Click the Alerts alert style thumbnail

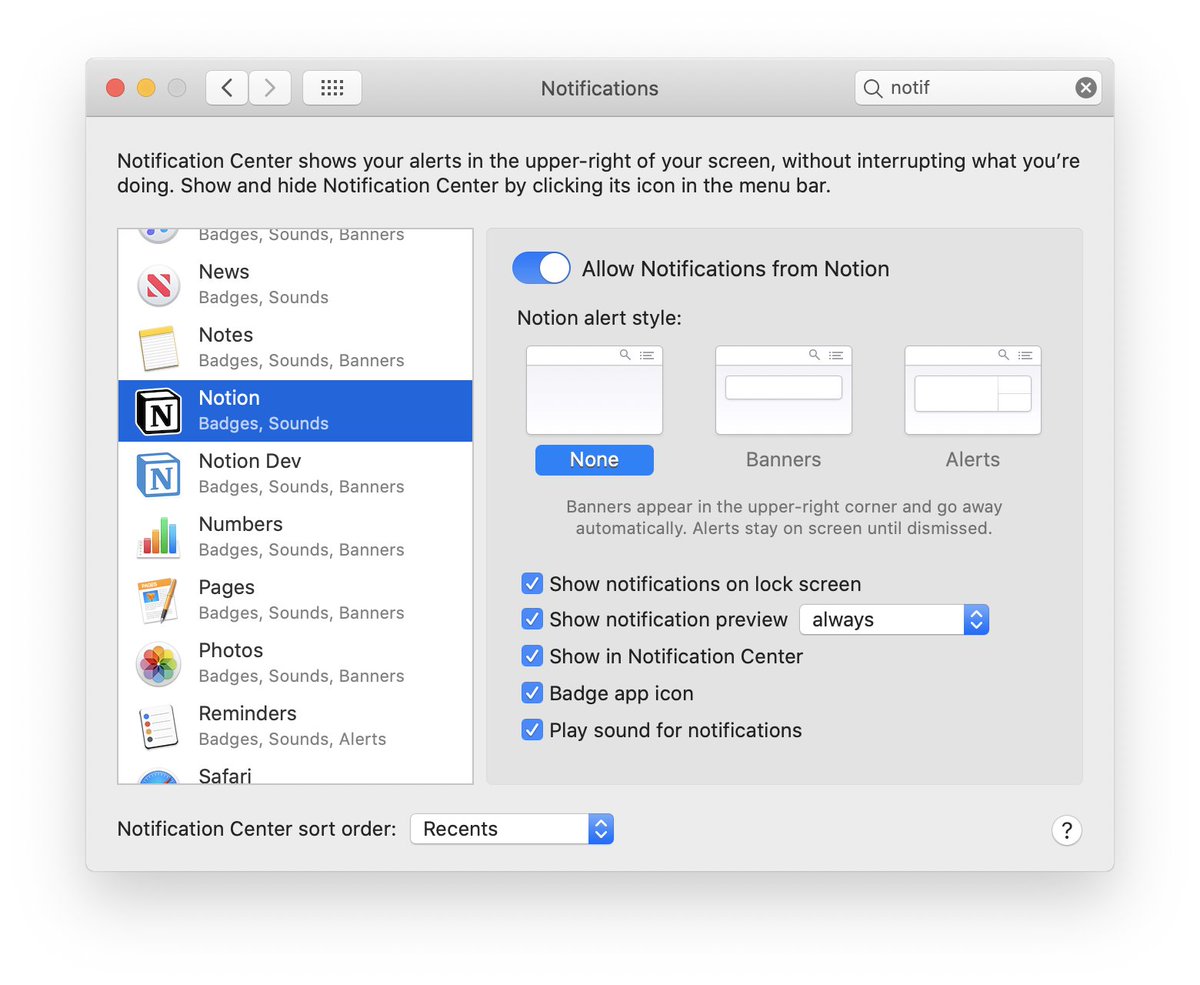pyautogui.click(x=973, y=390)
